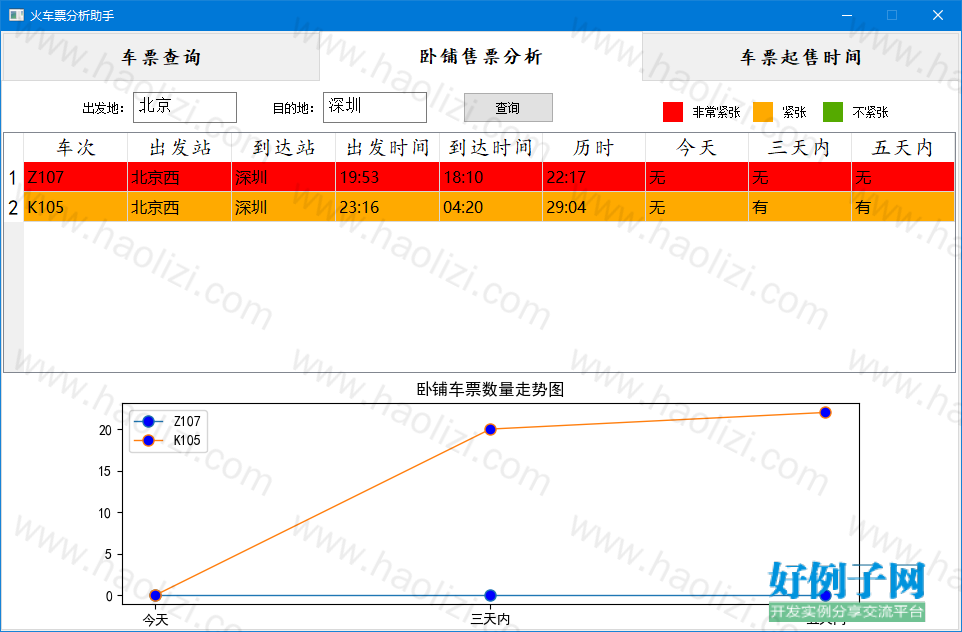Click 深圳 arrival cell in the K105 row
The image size is (962, 632).
283,207
